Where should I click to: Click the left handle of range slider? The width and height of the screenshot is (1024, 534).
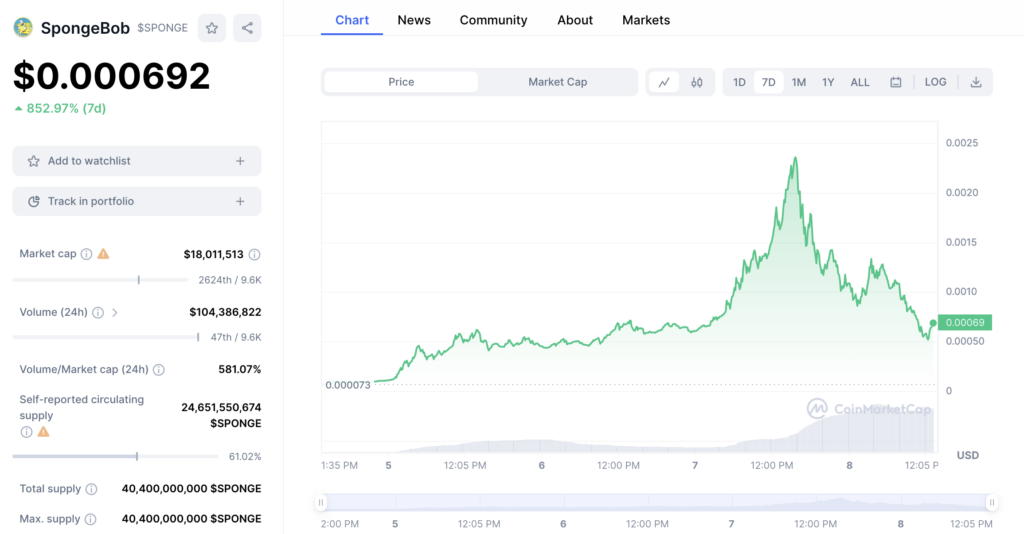[x=321, y=503]
